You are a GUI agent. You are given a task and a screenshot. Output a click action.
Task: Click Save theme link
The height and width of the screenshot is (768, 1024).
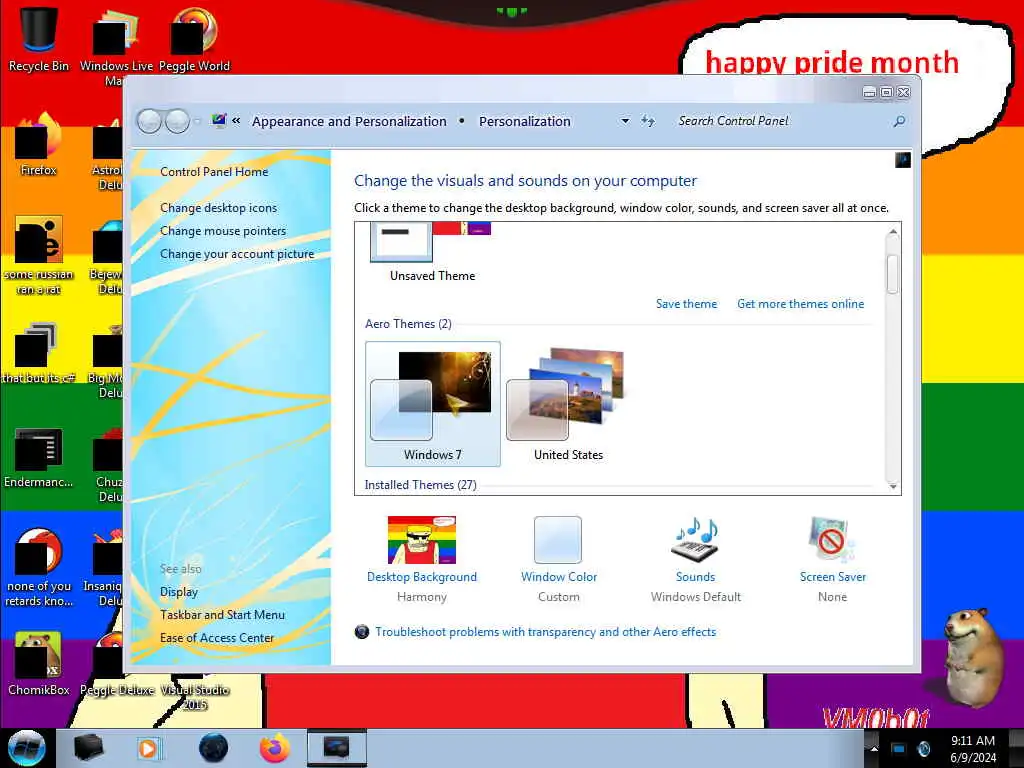(x=686, y=304)
